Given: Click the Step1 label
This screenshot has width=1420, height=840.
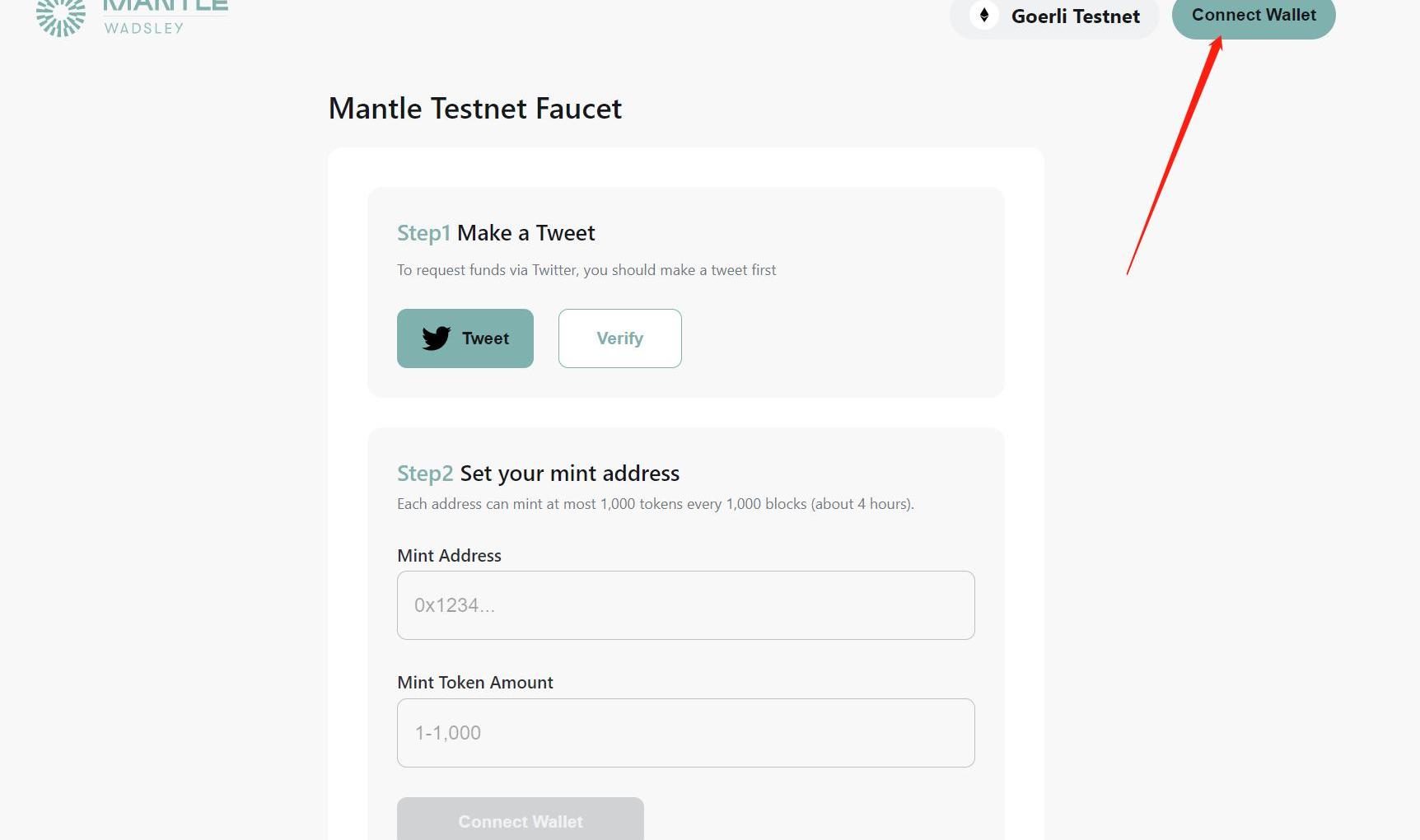Looking at the screenshot, I should tap(423, 233).
